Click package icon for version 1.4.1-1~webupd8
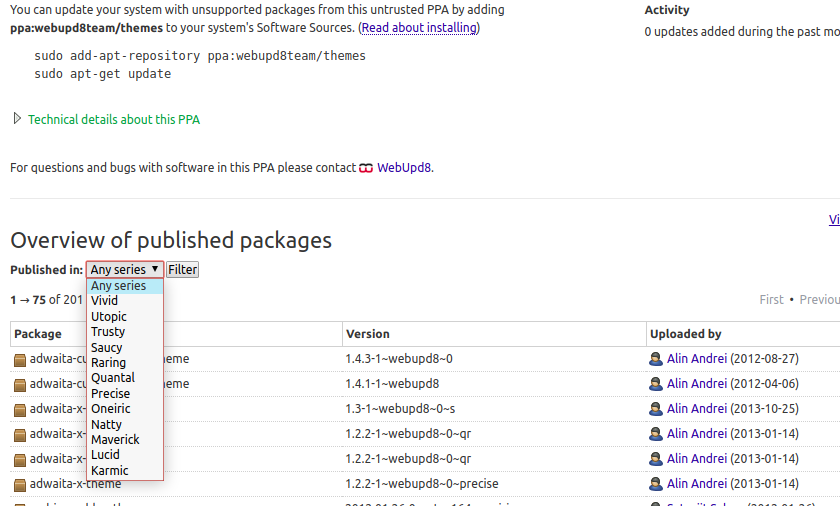Screen dimensions: 840x506 click(x=20, y=385)
